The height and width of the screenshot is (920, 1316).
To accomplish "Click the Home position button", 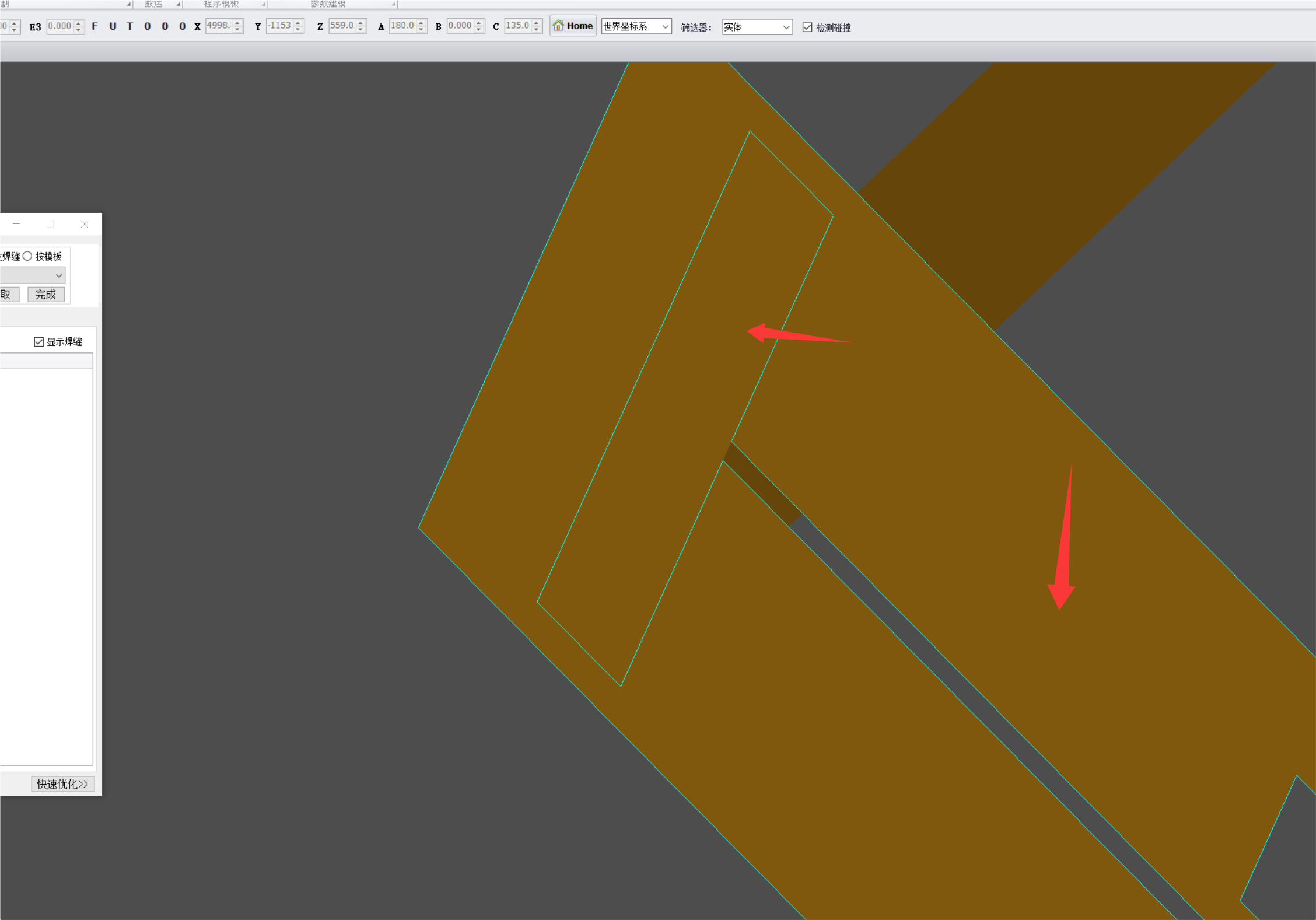I will point(573,26).
